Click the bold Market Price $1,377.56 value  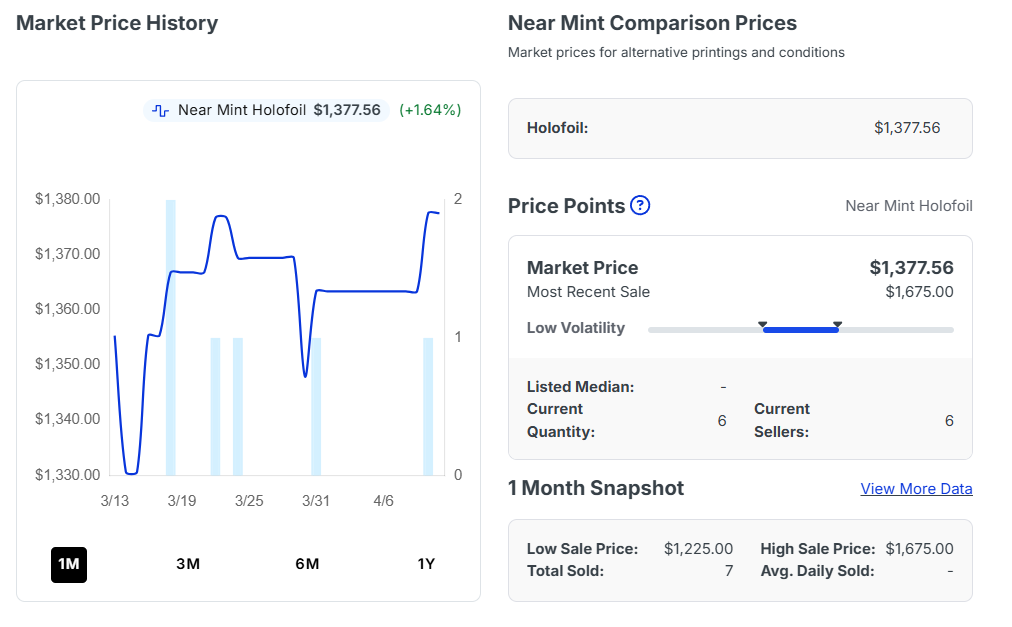point(911,268)
